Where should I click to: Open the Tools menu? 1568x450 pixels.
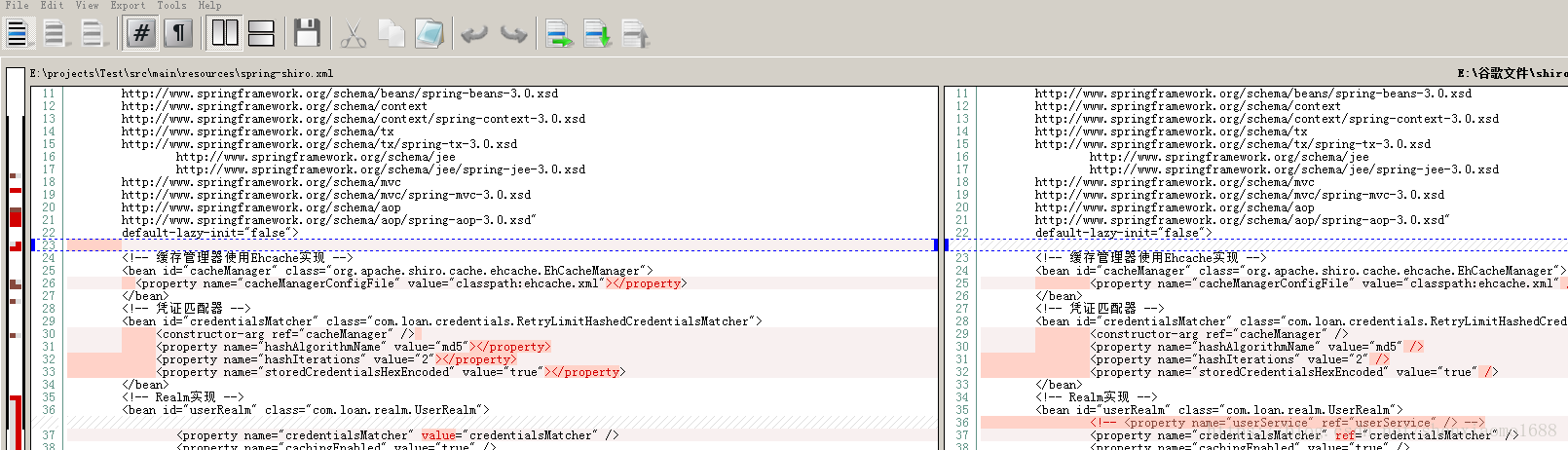(x=171, y=5)
